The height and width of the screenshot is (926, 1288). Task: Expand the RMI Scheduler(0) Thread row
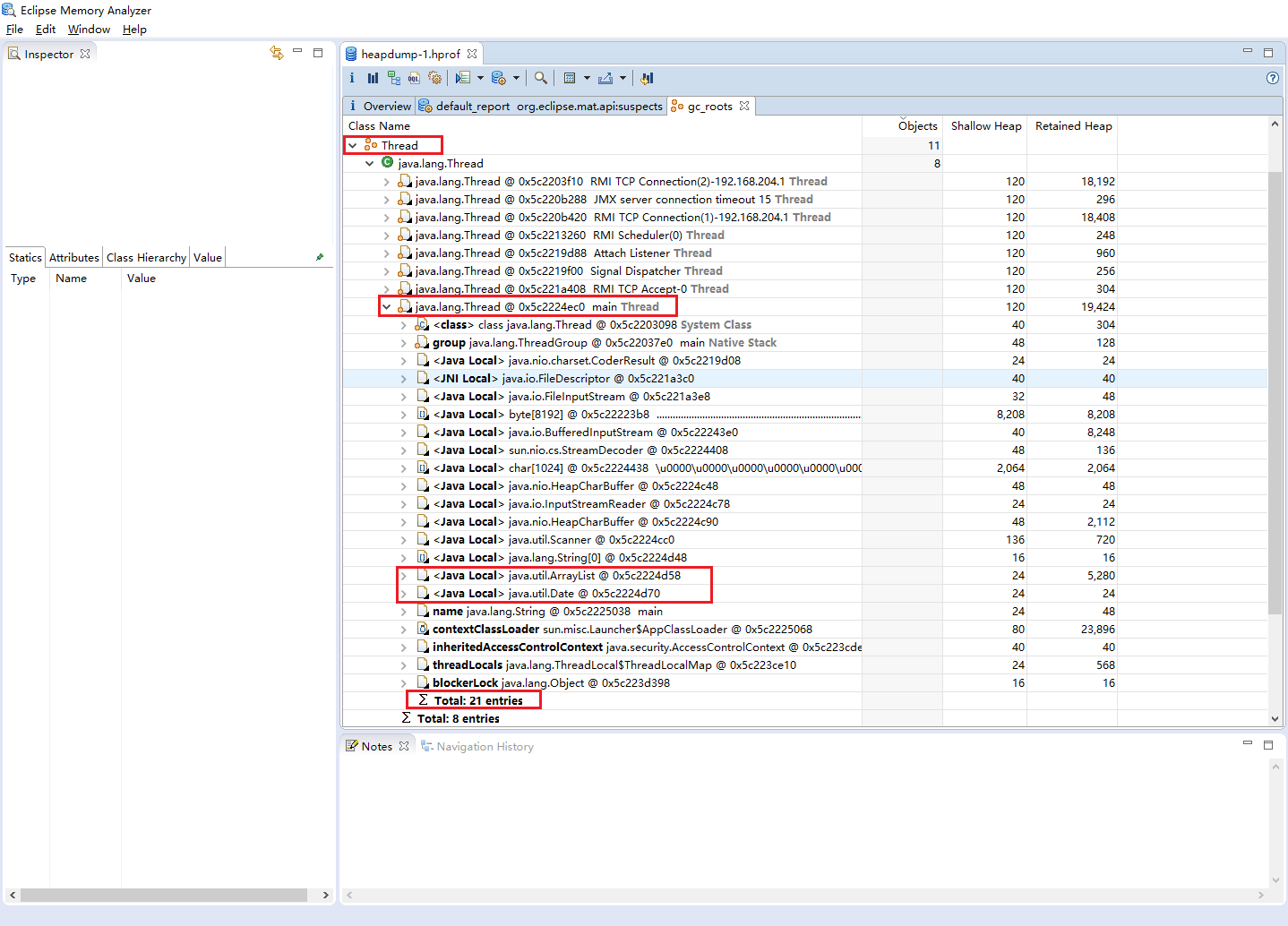(x=387, y=235)
